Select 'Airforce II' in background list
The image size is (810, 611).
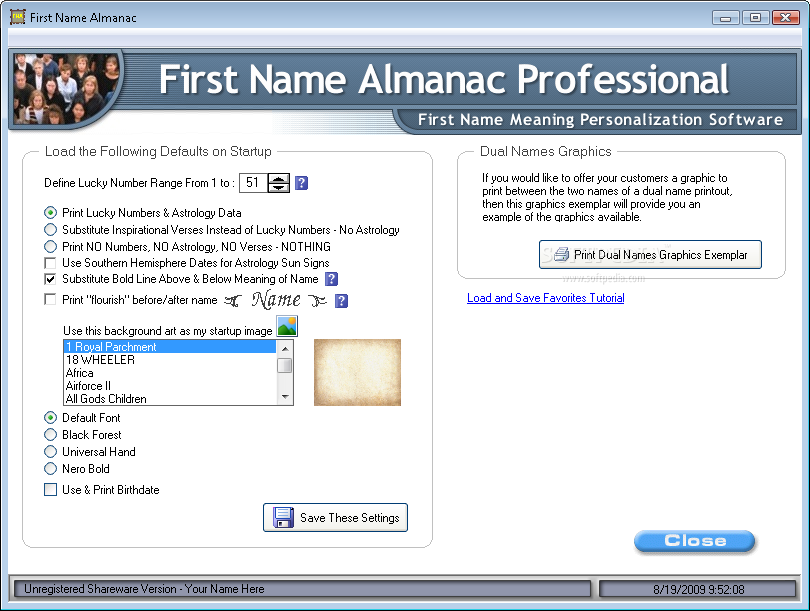(170, 386)
